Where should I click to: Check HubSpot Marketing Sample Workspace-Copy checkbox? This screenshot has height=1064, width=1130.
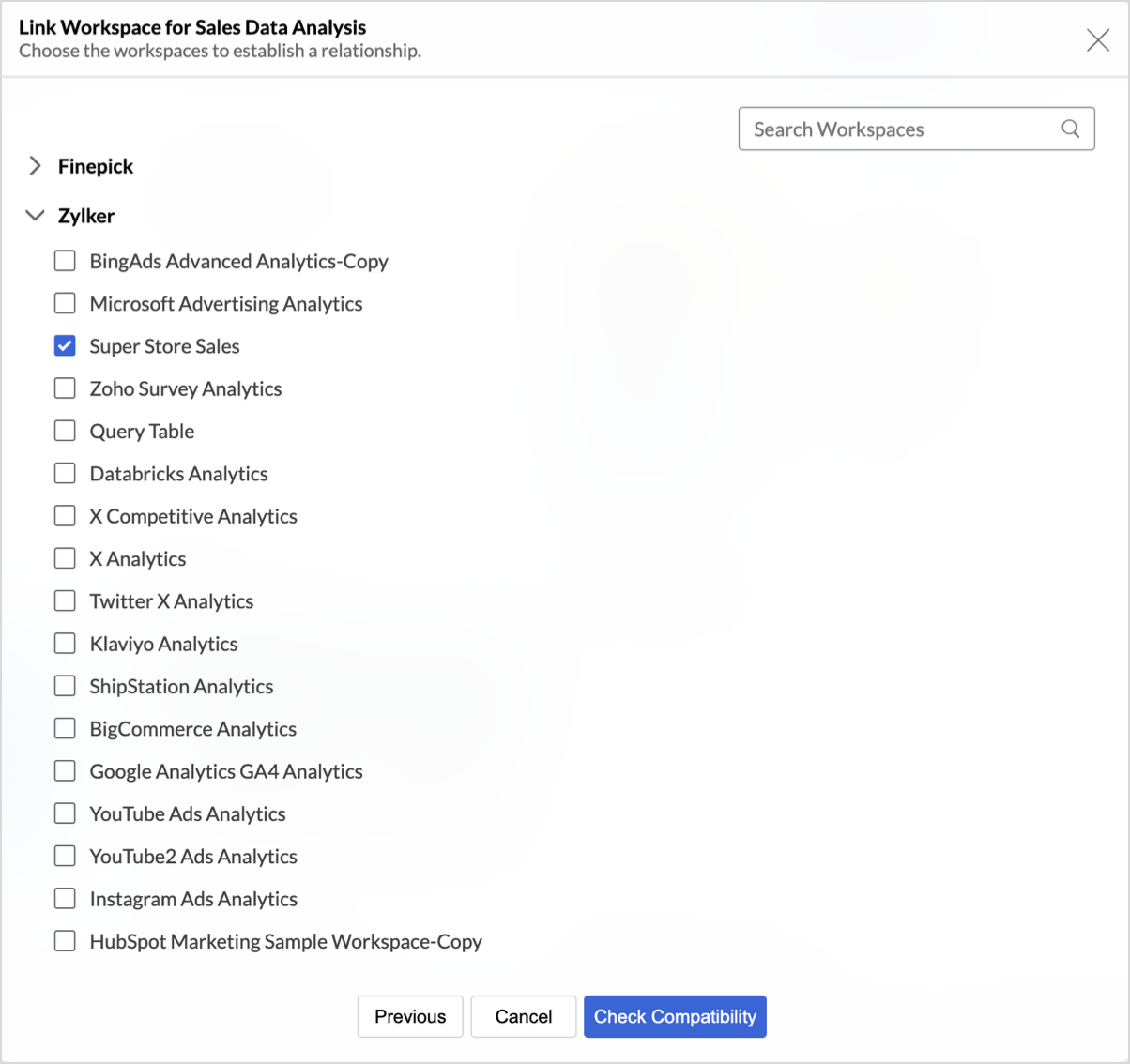pos(65,941)
